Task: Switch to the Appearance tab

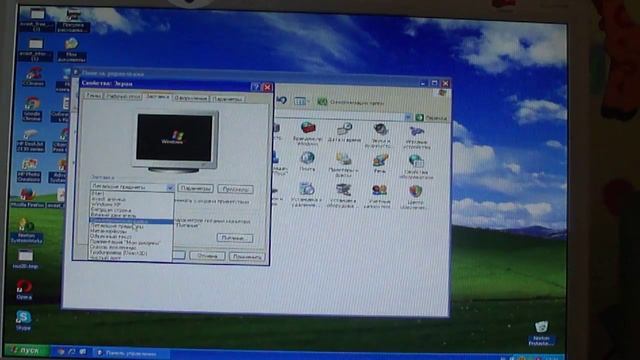Action: click(191, 98)
